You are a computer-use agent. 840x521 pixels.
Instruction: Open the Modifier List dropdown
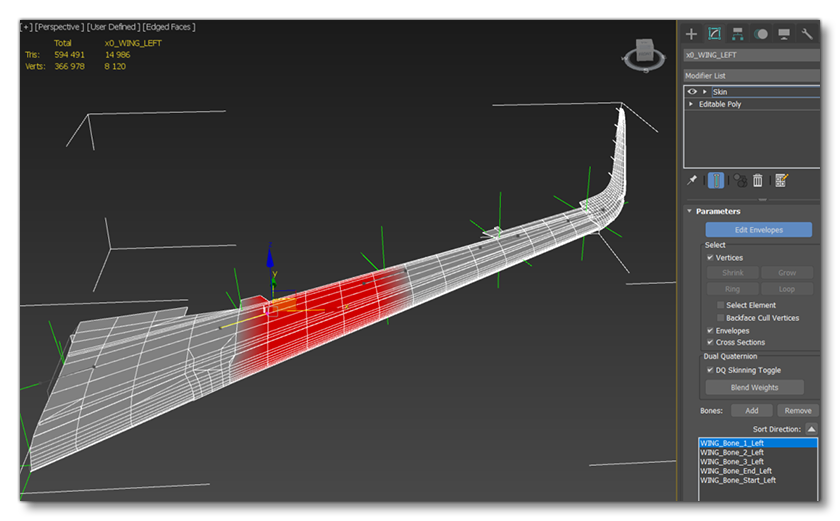click(x=750, y=76)
